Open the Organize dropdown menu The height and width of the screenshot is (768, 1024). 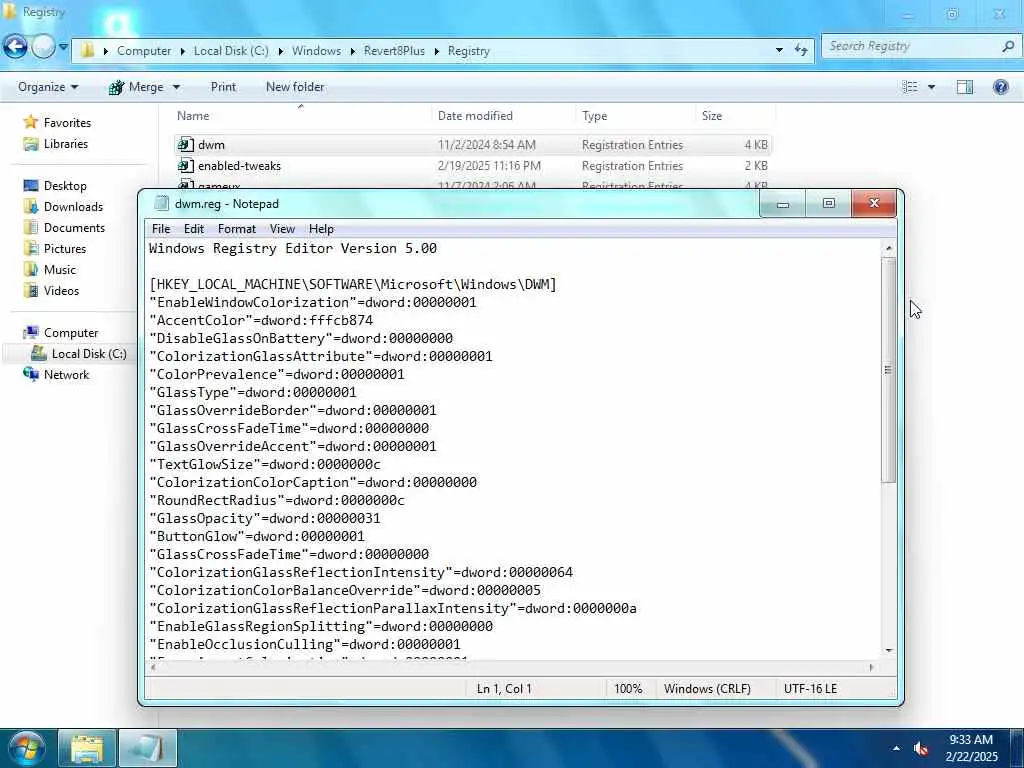pyautogui.click(x=48, y=87)
